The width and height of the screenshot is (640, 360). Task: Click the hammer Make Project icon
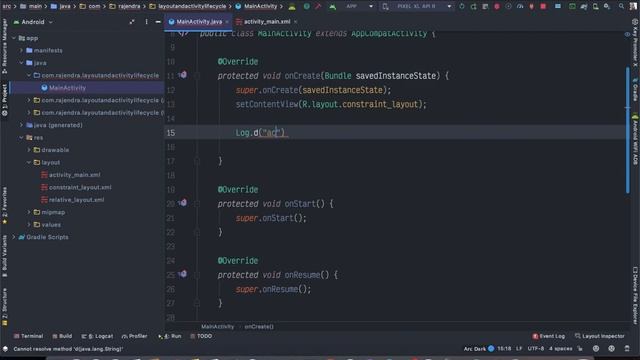318,6
